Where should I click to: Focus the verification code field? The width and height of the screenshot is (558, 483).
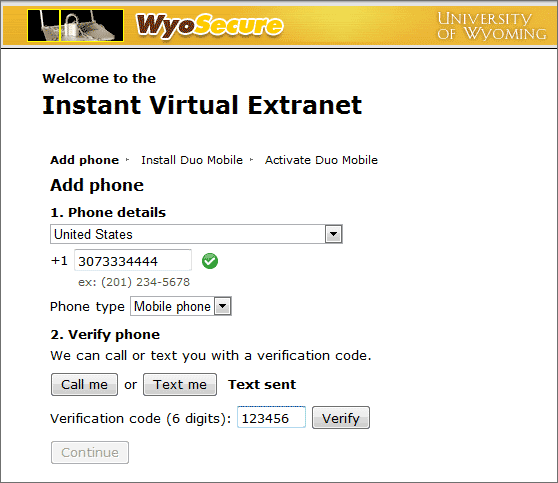point(271,417)
